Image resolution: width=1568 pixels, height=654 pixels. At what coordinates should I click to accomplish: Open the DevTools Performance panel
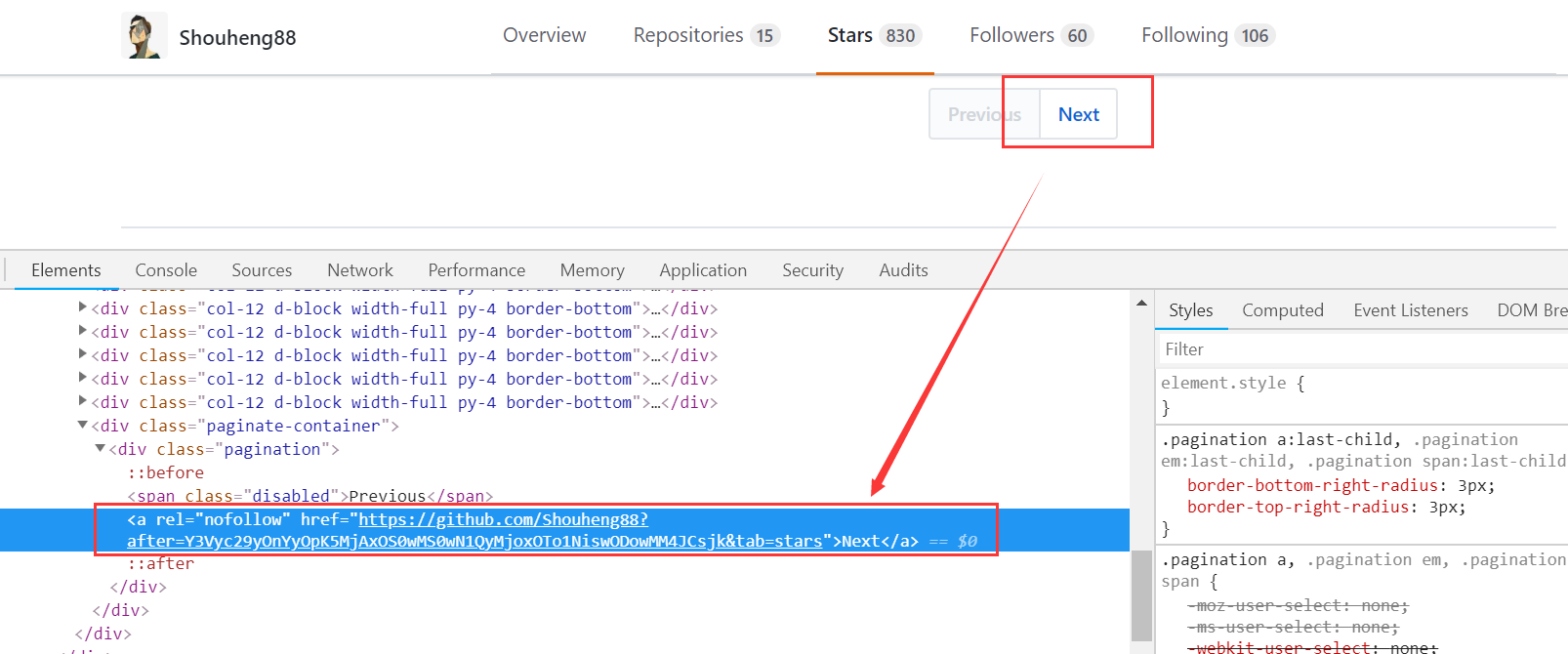[476, 270]
